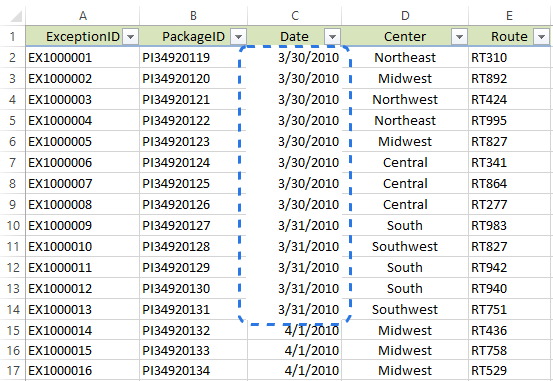Select cell PI34920130
The height and width of the screenshot is (381, 553).
point(193,288)
